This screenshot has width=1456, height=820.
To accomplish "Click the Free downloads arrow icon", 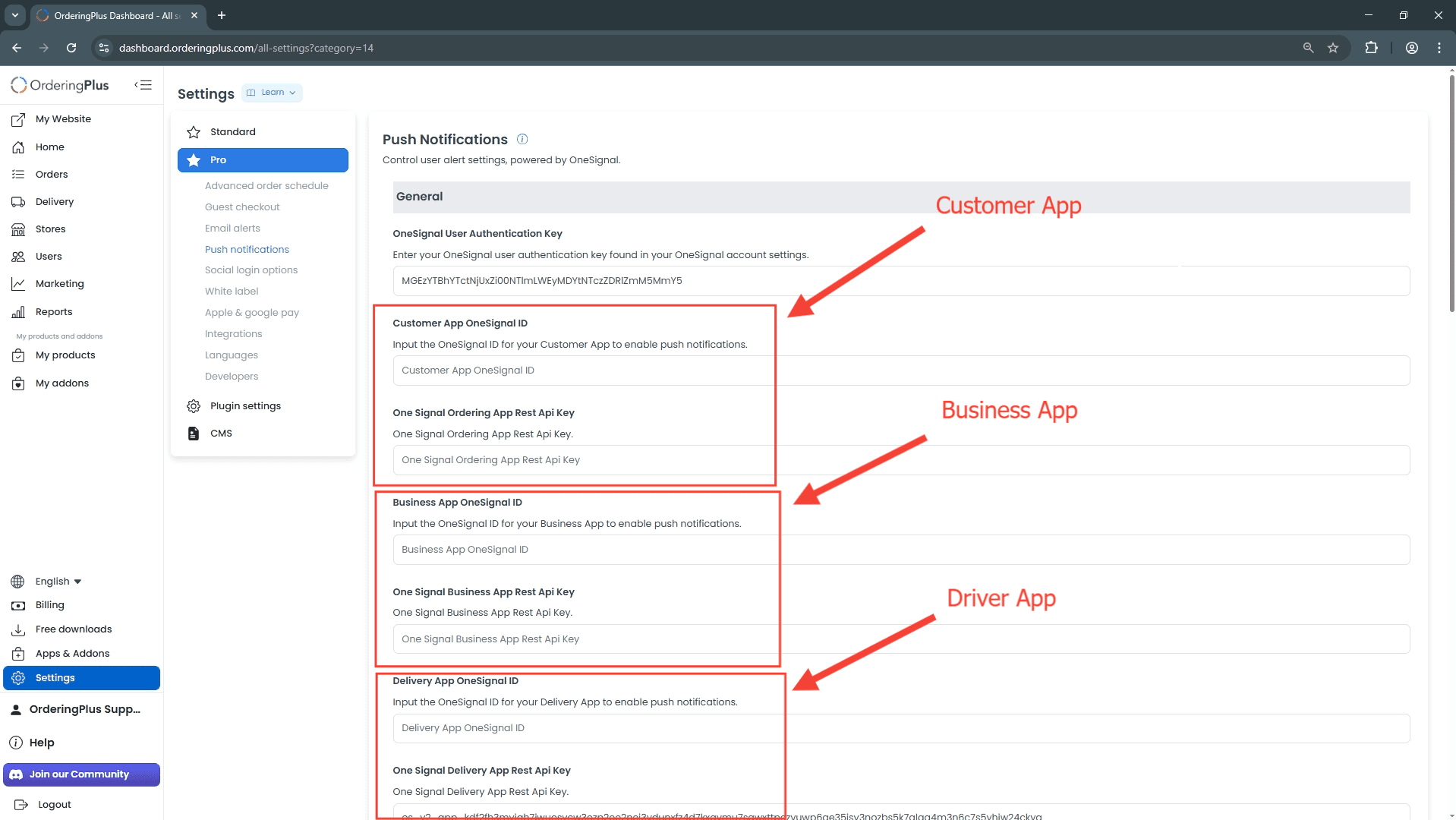I will pyautogui.click(x=18, y=629).
